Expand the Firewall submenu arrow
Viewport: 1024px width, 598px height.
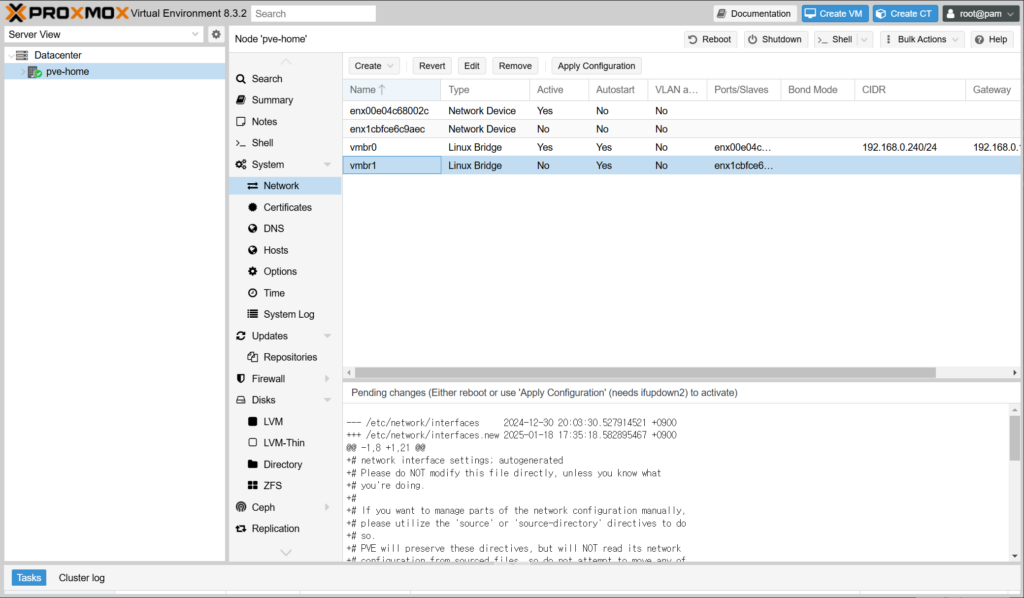tap(327, 379)
